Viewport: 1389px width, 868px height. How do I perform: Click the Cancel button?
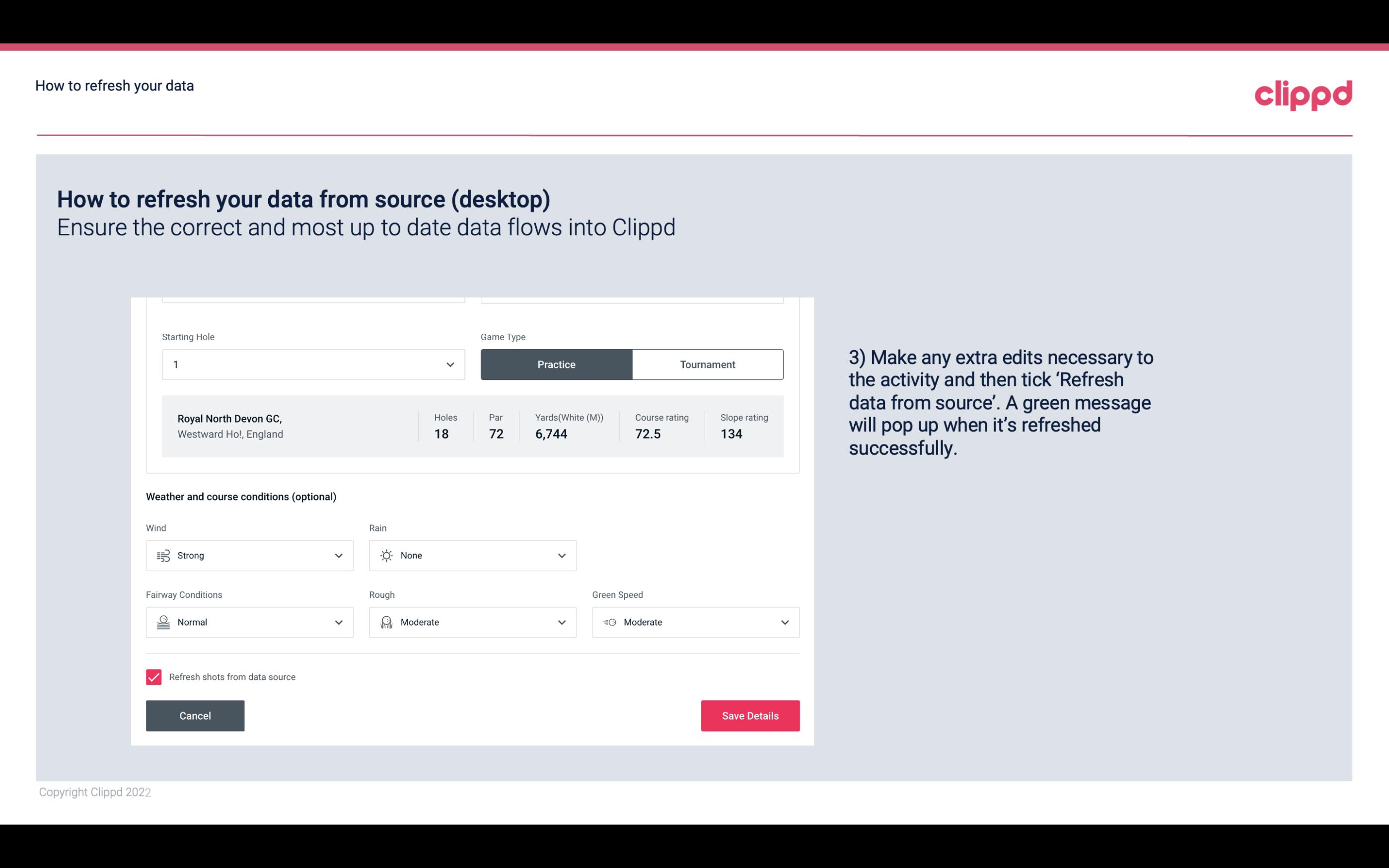pos(195,715)
